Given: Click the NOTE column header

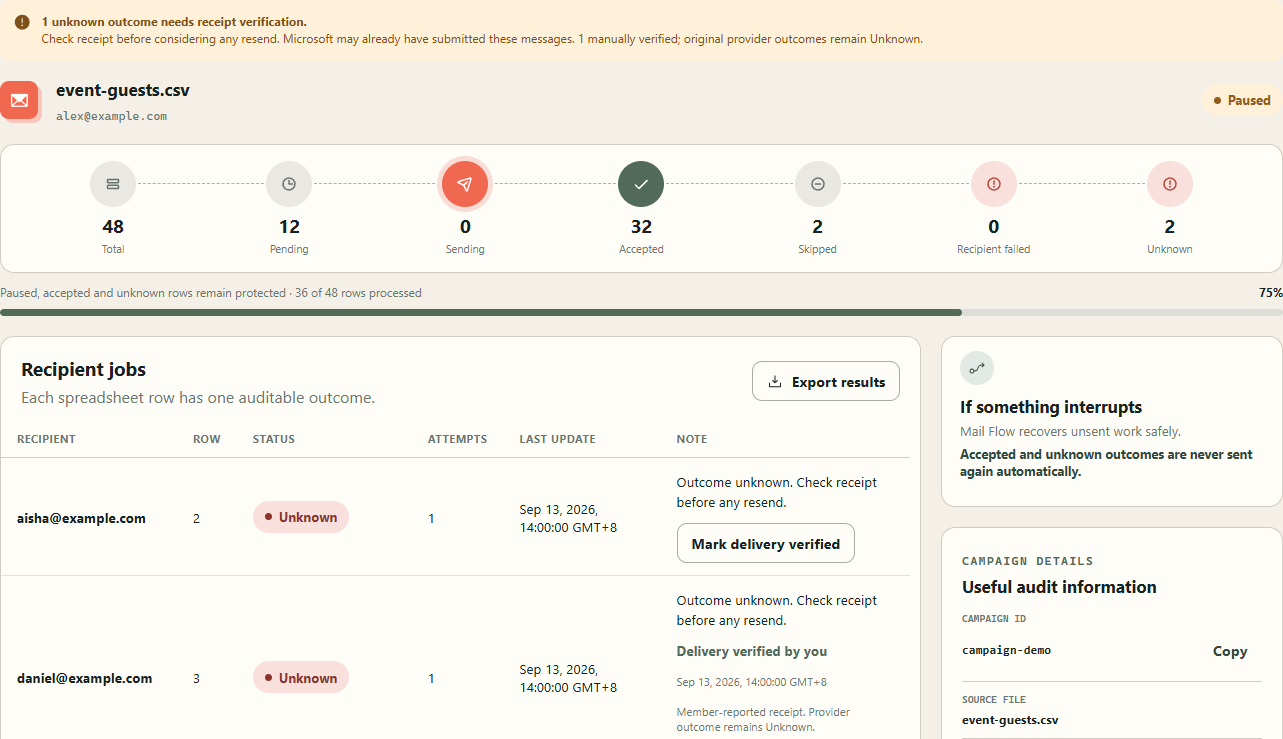Looking at the screenshot, I should pyautogui.click(x=692, y=439).
